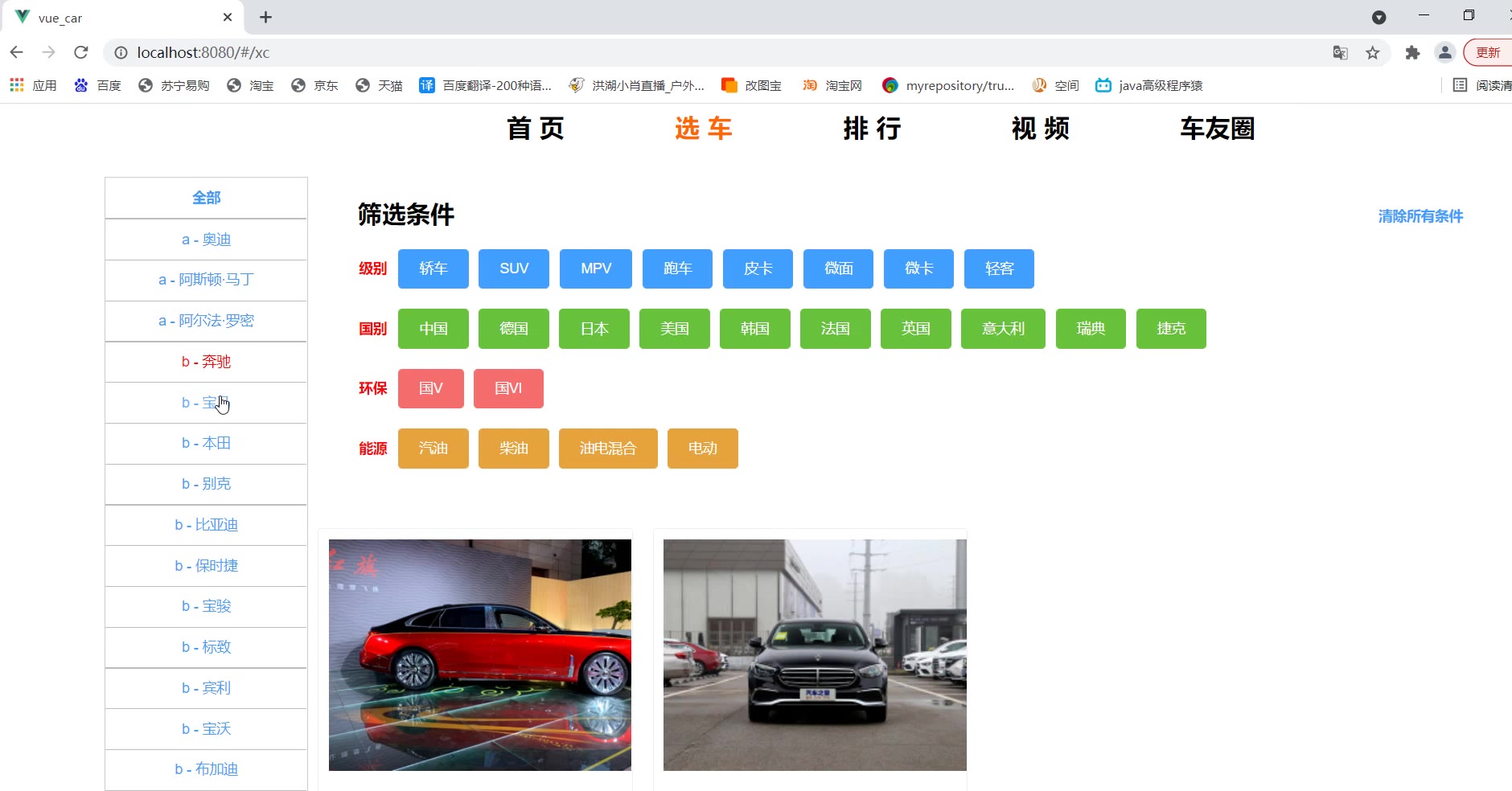Filter by emission standard 国VI
The height and width of the screenshot is (791, 1512).
508,388
